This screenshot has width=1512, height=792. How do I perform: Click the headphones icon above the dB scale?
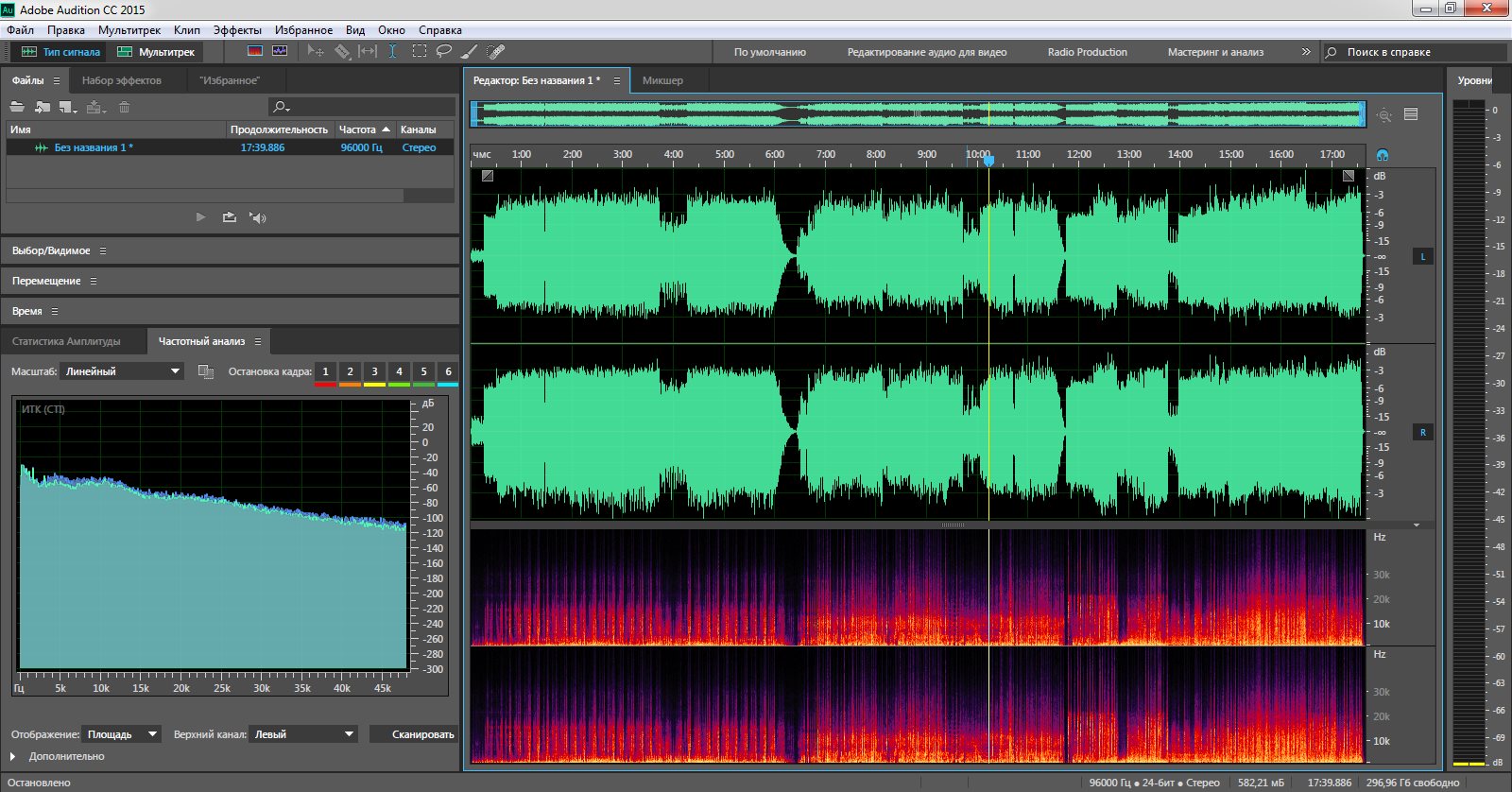coord(1383,155)
